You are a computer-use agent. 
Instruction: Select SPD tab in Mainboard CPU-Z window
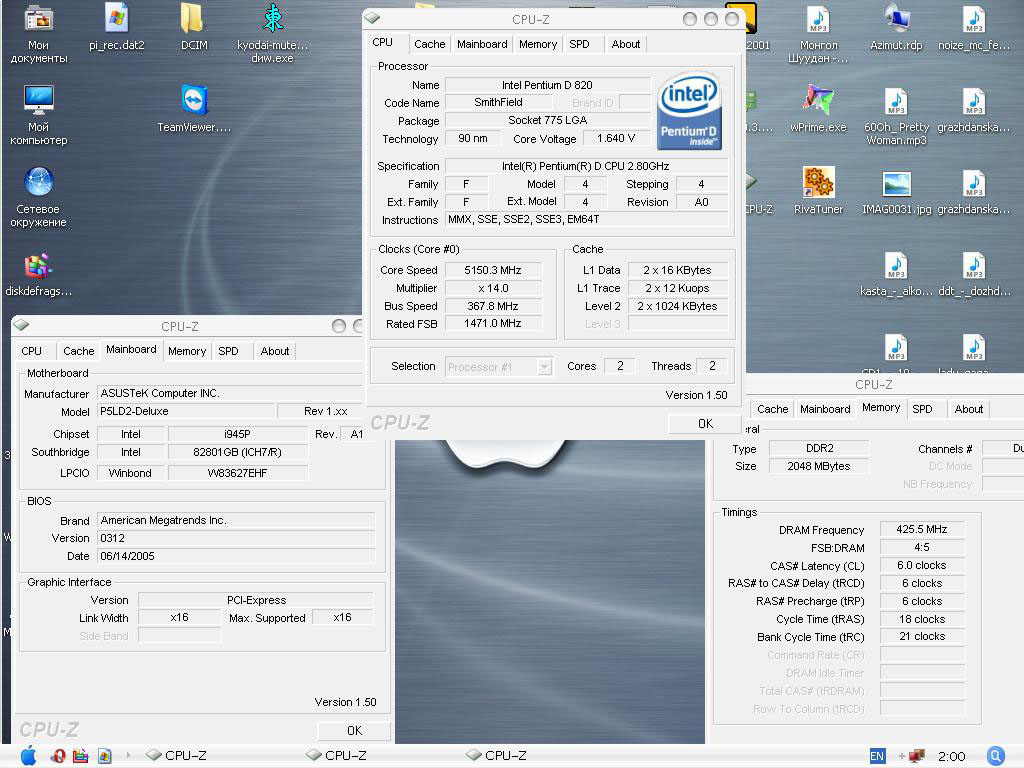coord(228,351)
